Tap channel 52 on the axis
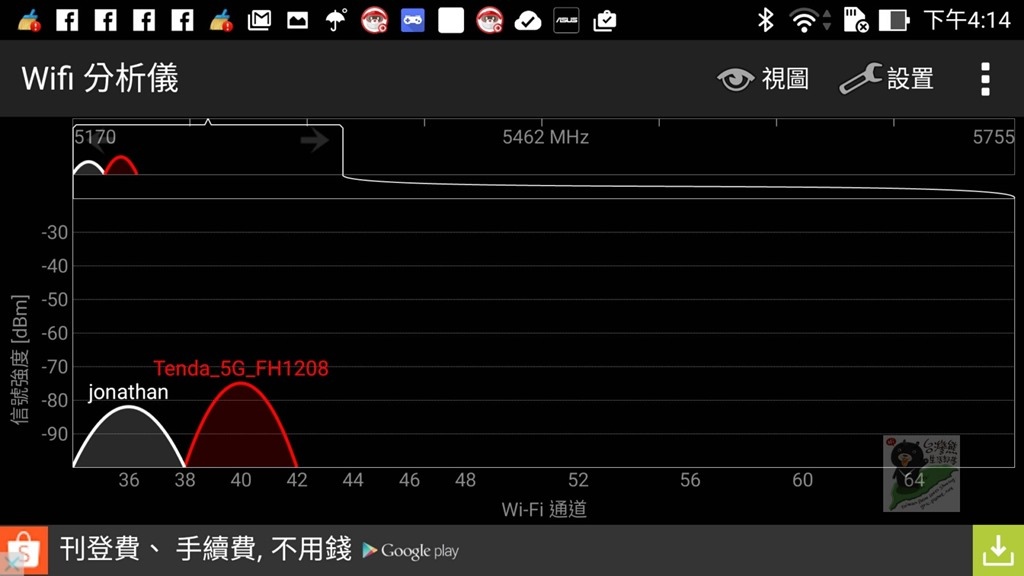Viewport: 1024px width, 576px height. click(x=578, y=480)
